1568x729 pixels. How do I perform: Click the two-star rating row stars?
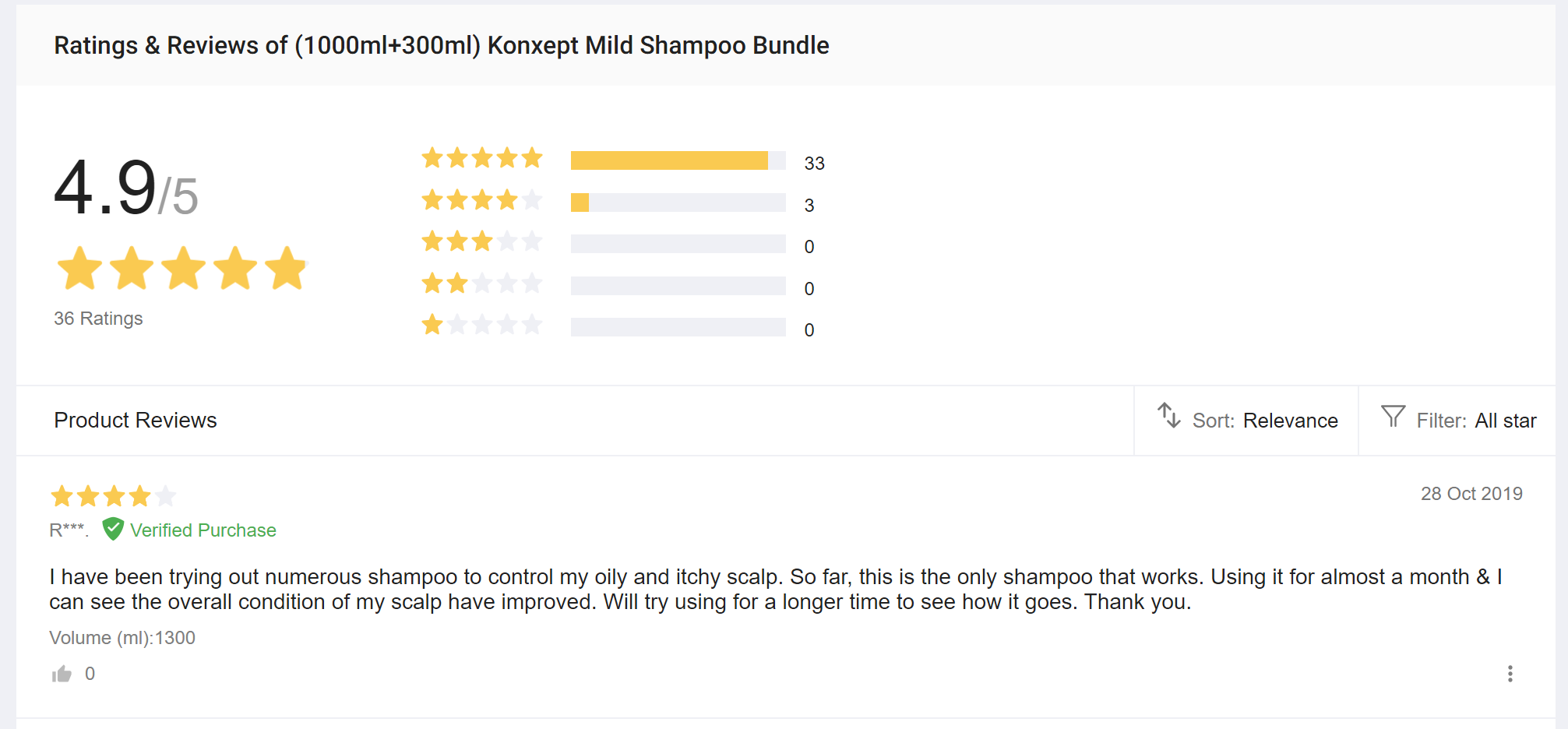point(481,283)
